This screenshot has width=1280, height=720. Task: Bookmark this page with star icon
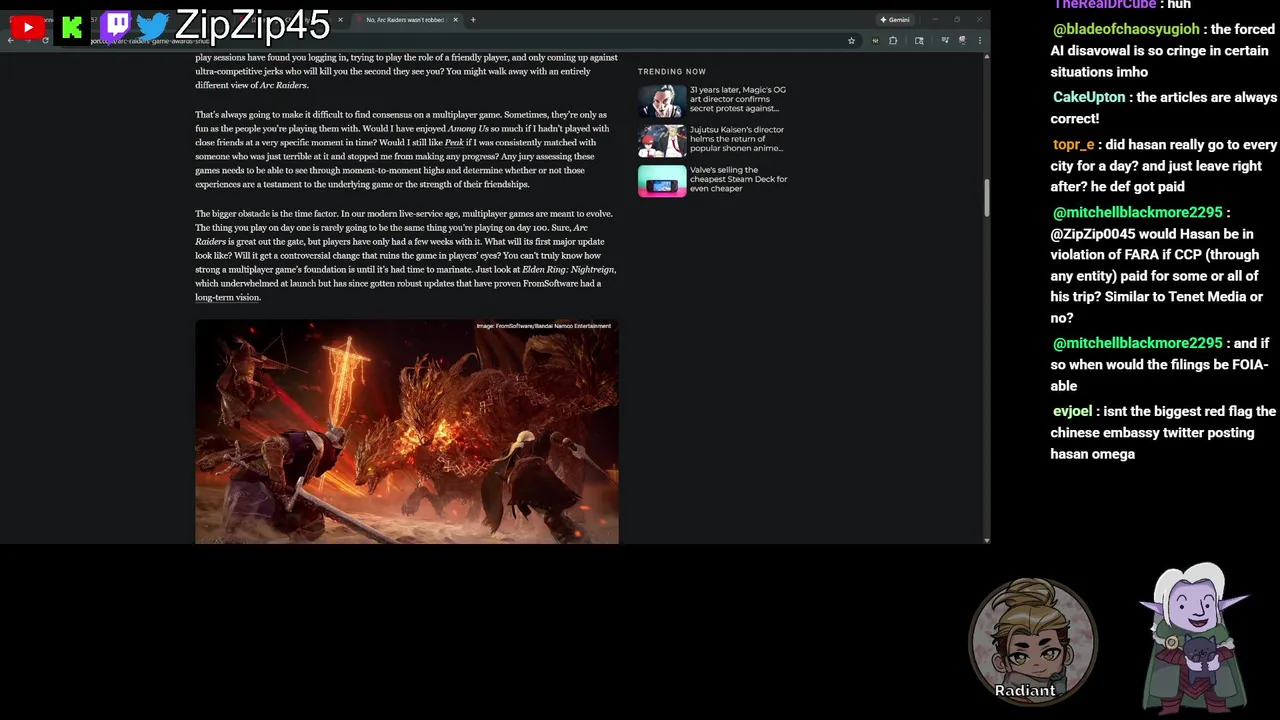point(851,41)
